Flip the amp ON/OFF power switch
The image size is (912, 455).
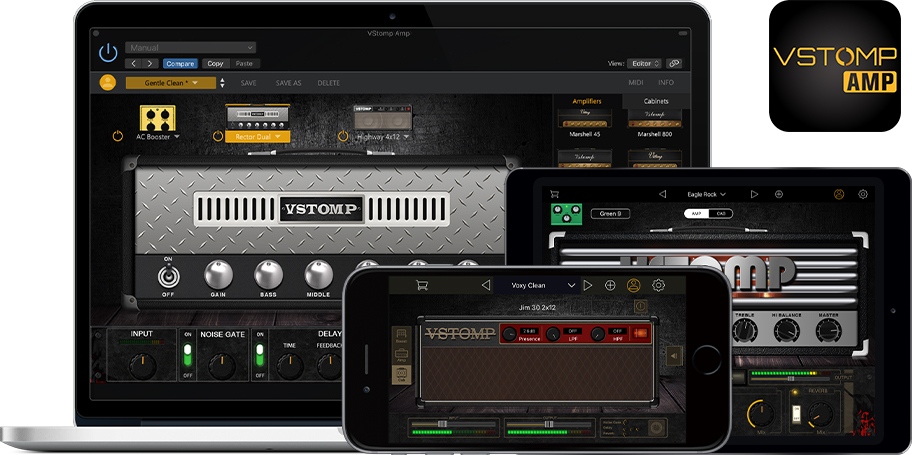coord(170,274)
